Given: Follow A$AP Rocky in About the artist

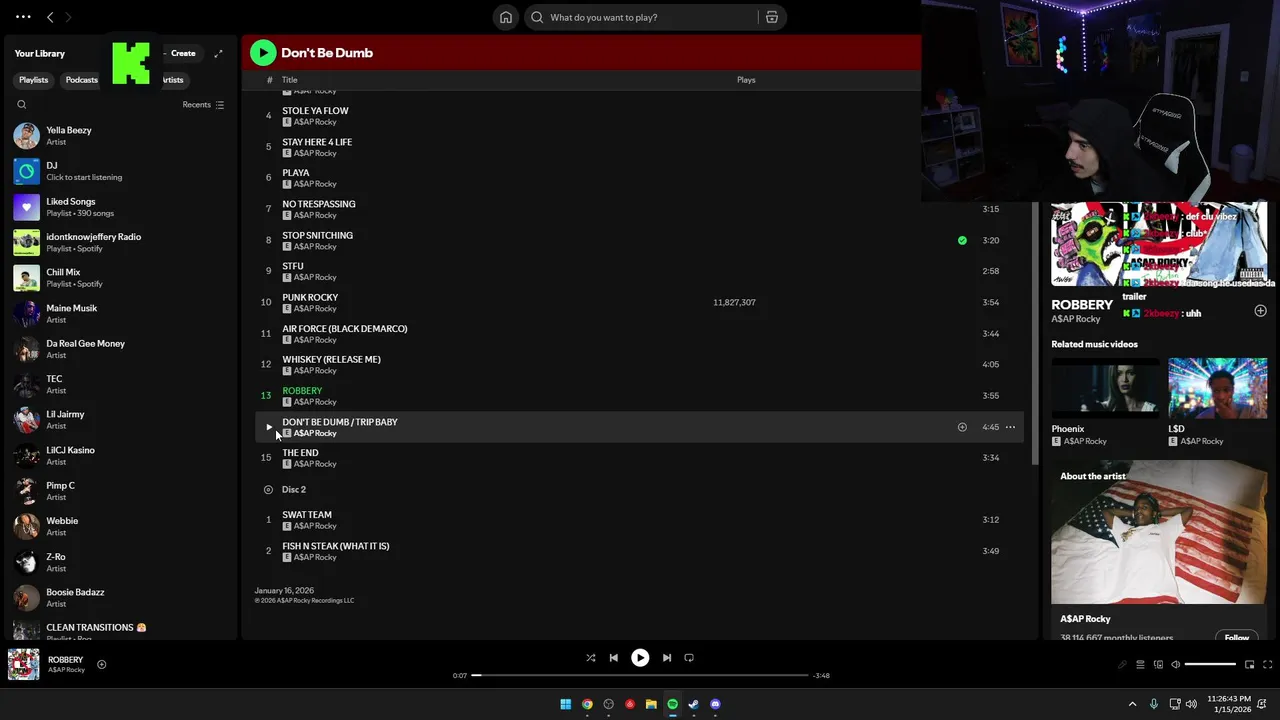Looking at the screenshot, I should [x=1237, y=637].
